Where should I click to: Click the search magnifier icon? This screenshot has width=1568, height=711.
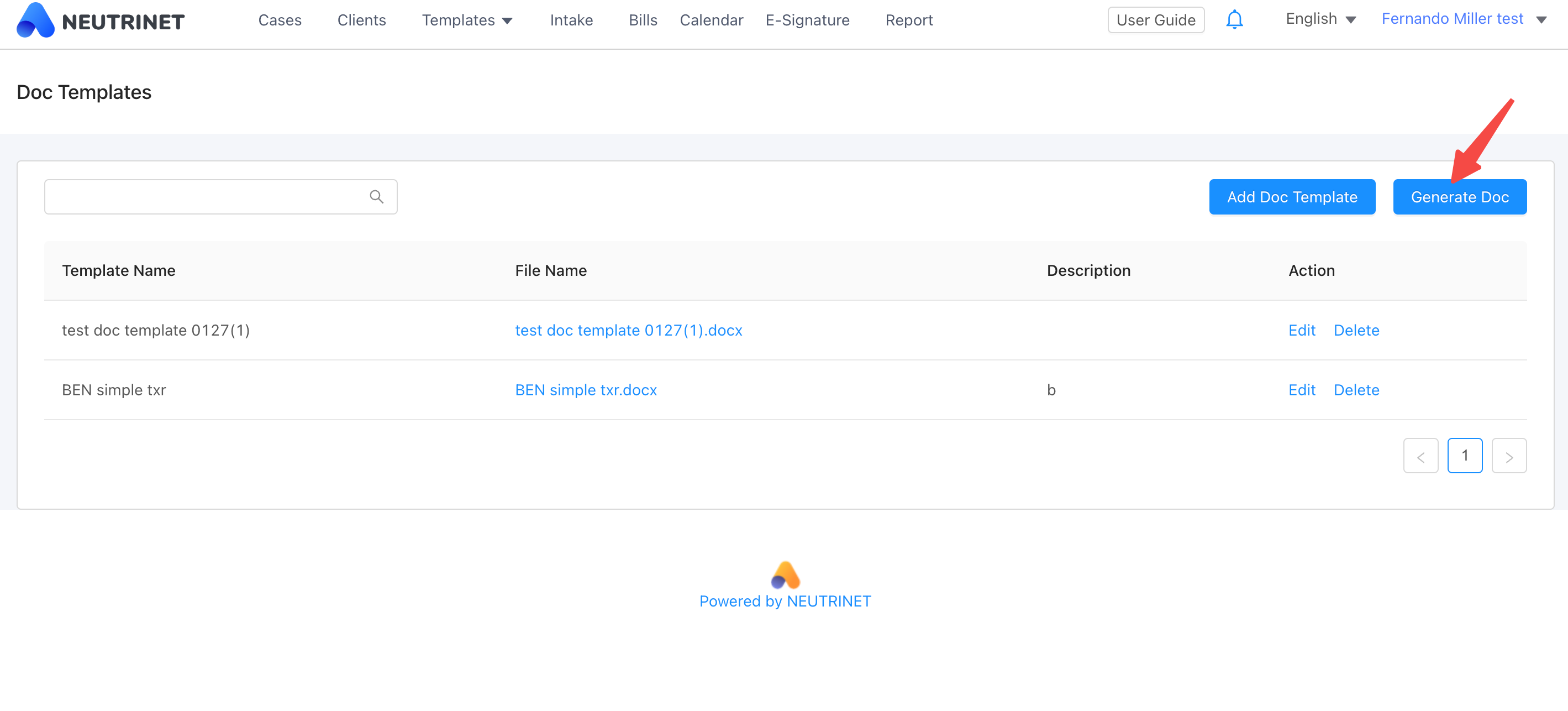point(376,197)
